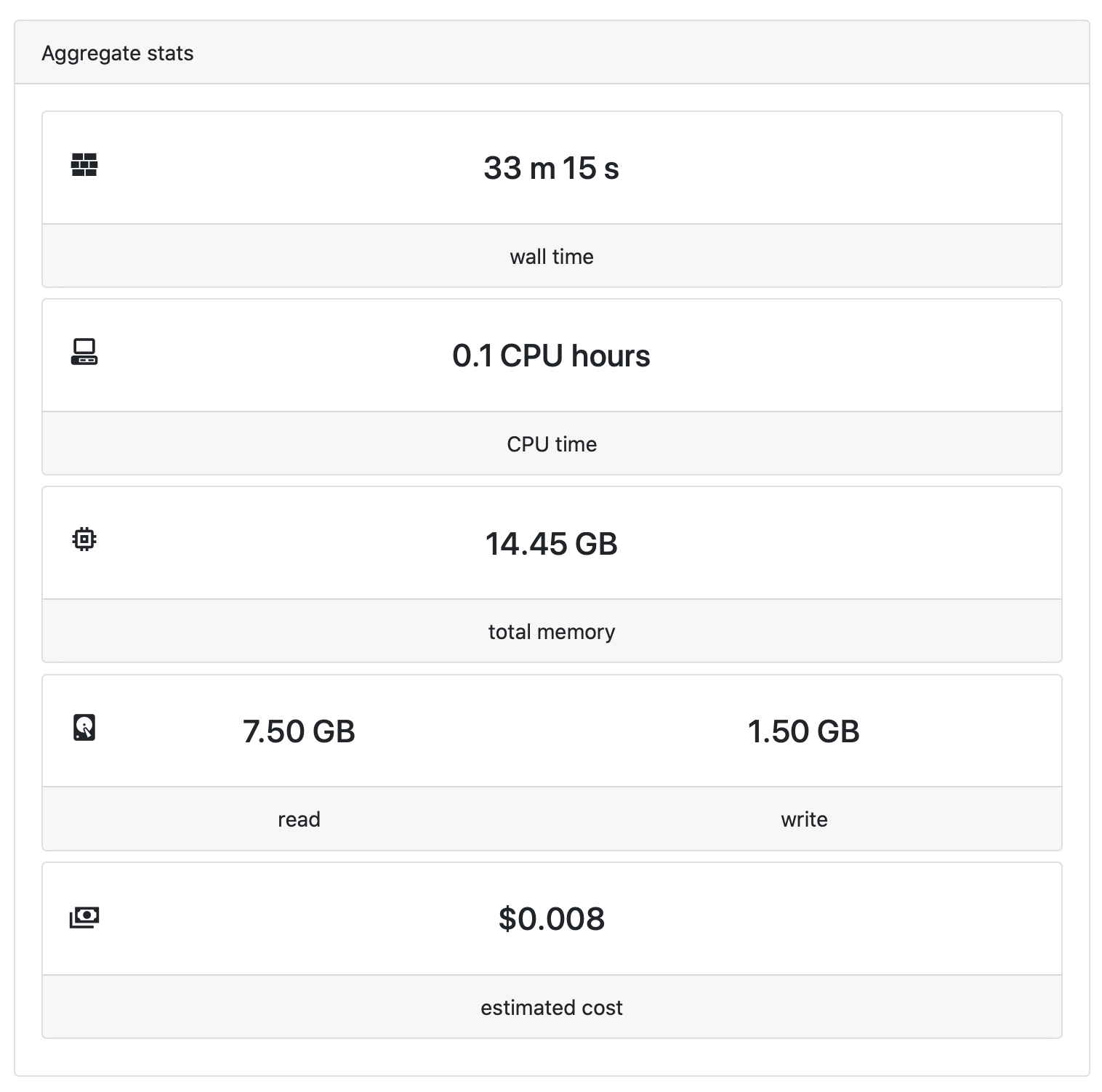1102x1092 pixels.
Task: Click the estimated cost label
Action: click(x=551, y=1008)
